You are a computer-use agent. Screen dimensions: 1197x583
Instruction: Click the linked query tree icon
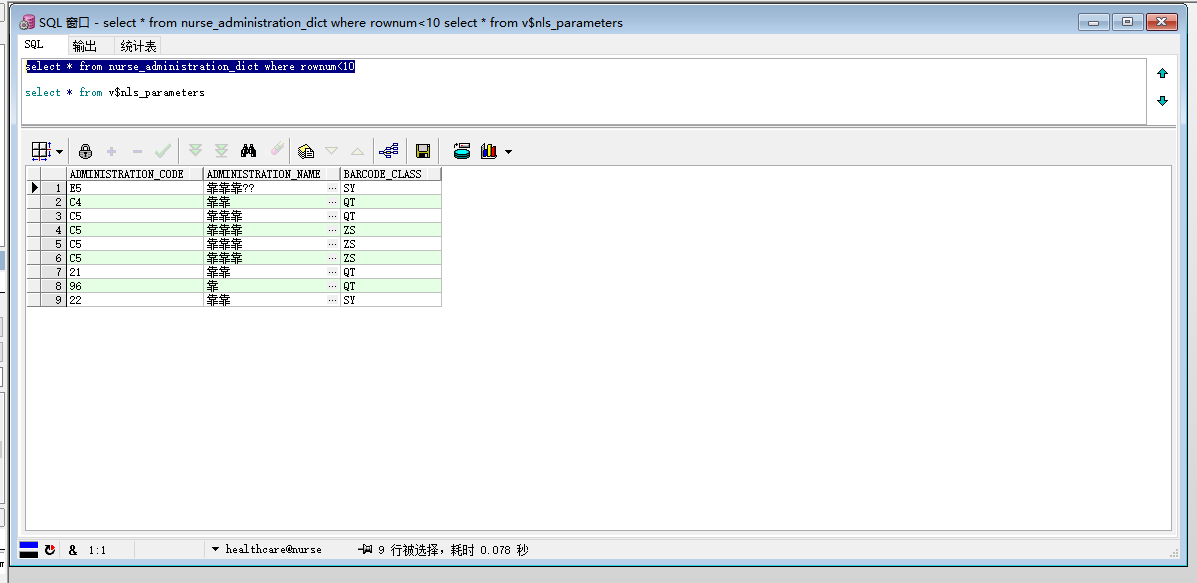(x=389, y=150)
